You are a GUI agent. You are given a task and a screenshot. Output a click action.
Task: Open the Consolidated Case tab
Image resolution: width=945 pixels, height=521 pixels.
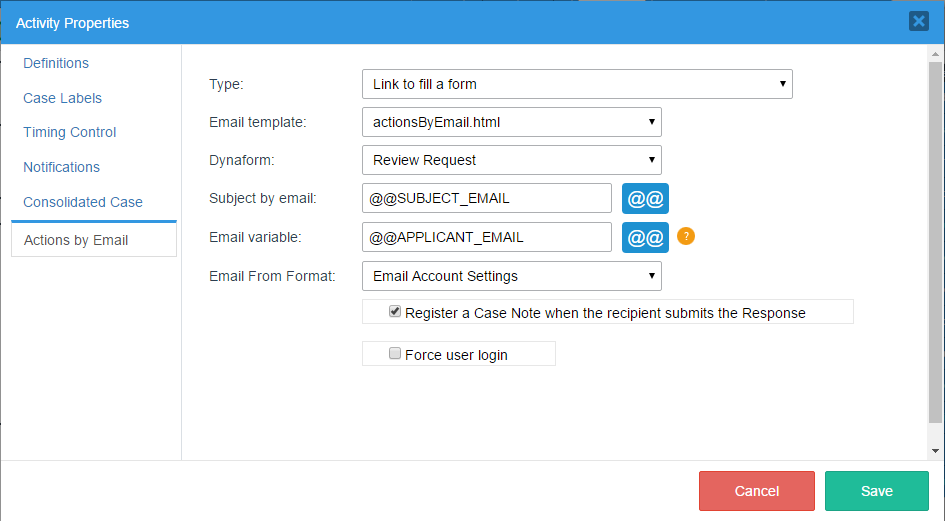coord(83,202)
